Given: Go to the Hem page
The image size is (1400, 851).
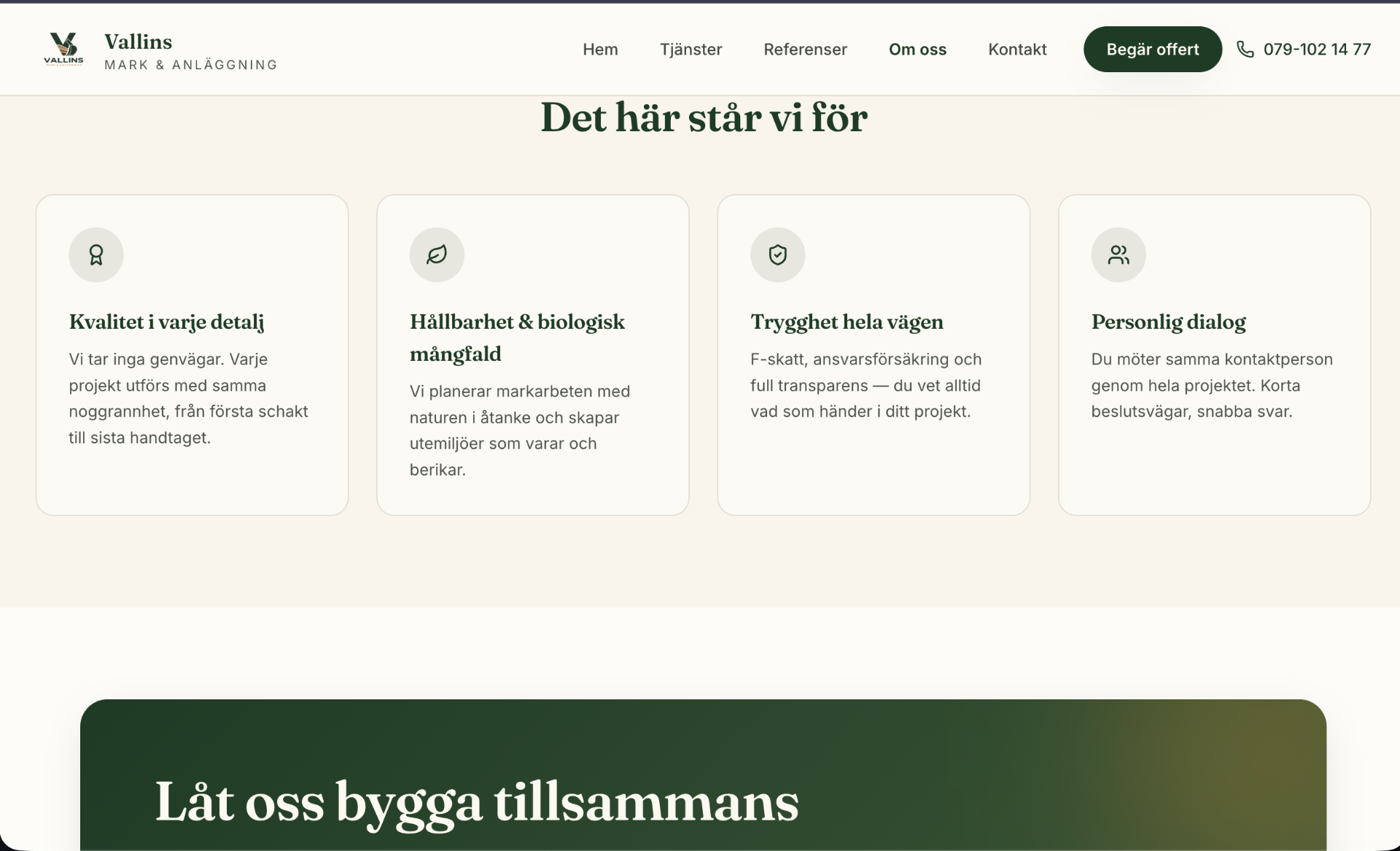Looking at the screenshot, I should pyautogui.click(x=600, y=50).
